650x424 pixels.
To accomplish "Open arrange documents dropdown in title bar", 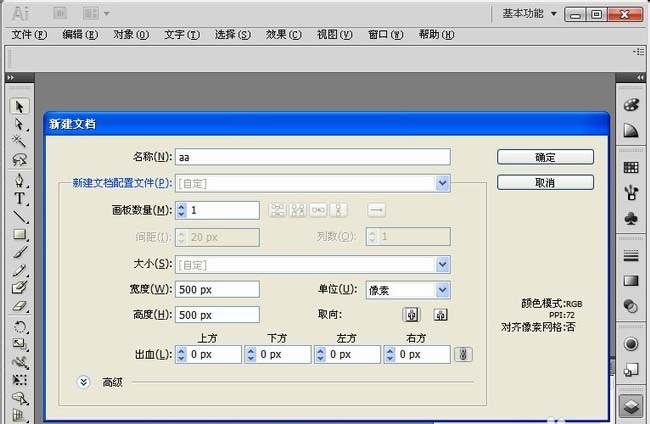I will tap(96, 14).
